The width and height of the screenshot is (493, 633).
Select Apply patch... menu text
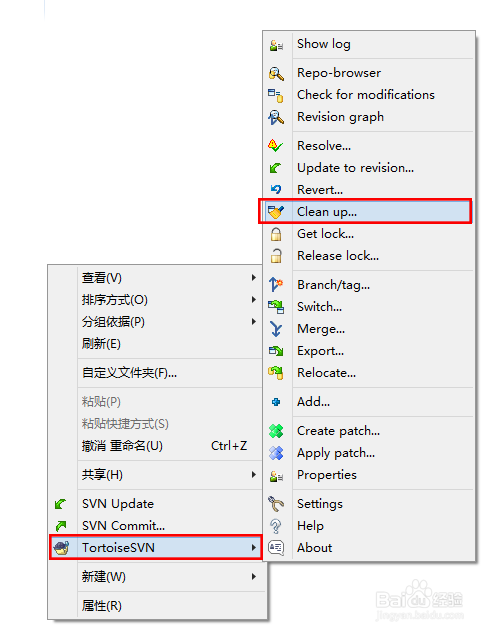[x=336, y=453]
